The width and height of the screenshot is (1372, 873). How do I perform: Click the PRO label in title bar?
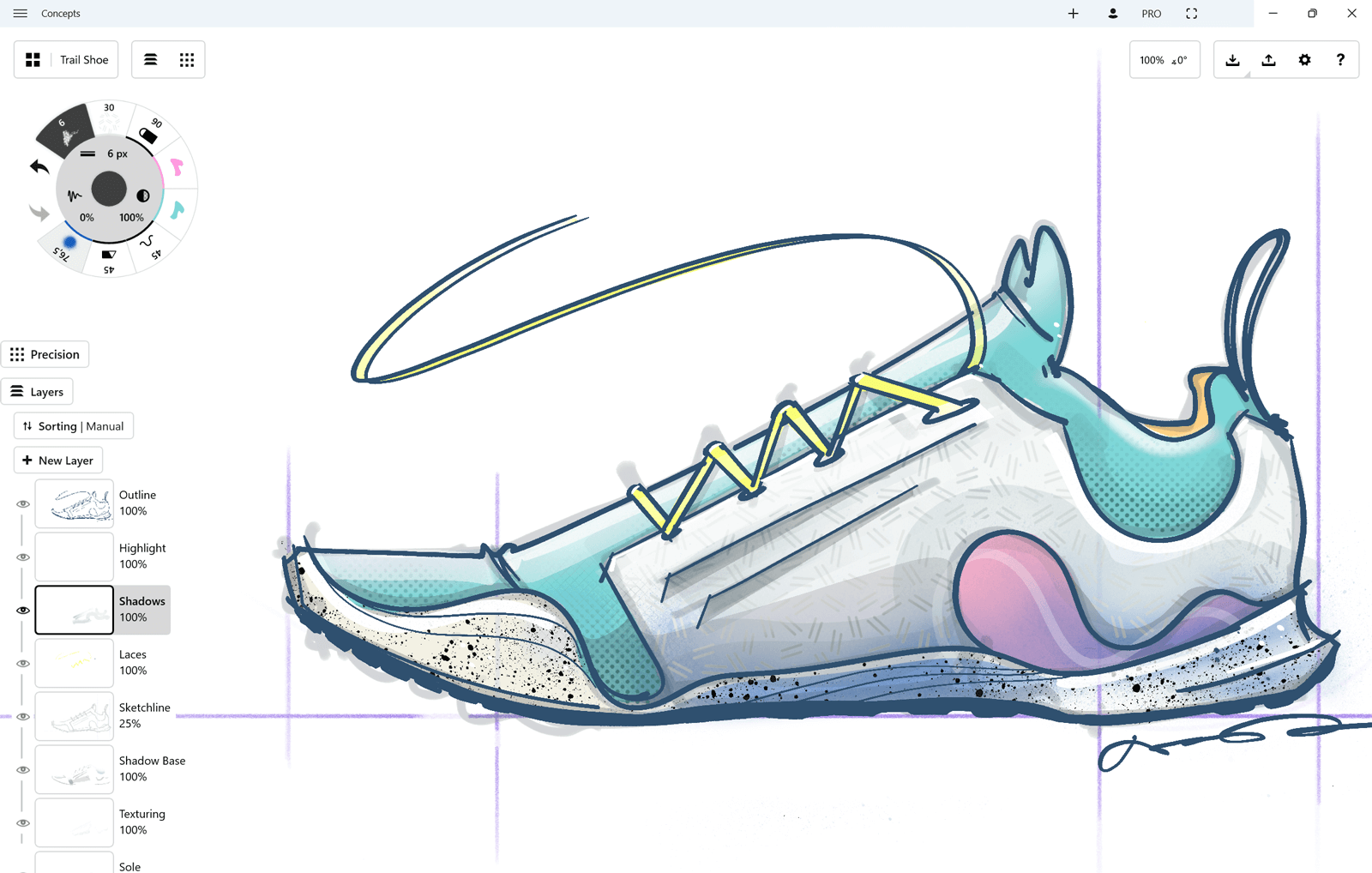tap(1151, 14)
